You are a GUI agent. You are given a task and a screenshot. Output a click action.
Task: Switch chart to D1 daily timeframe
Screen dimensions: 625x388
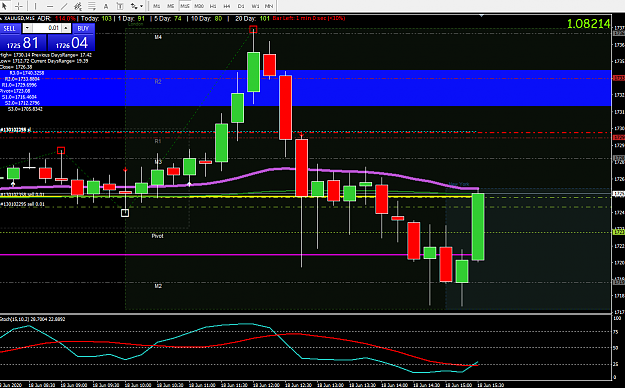241,6
